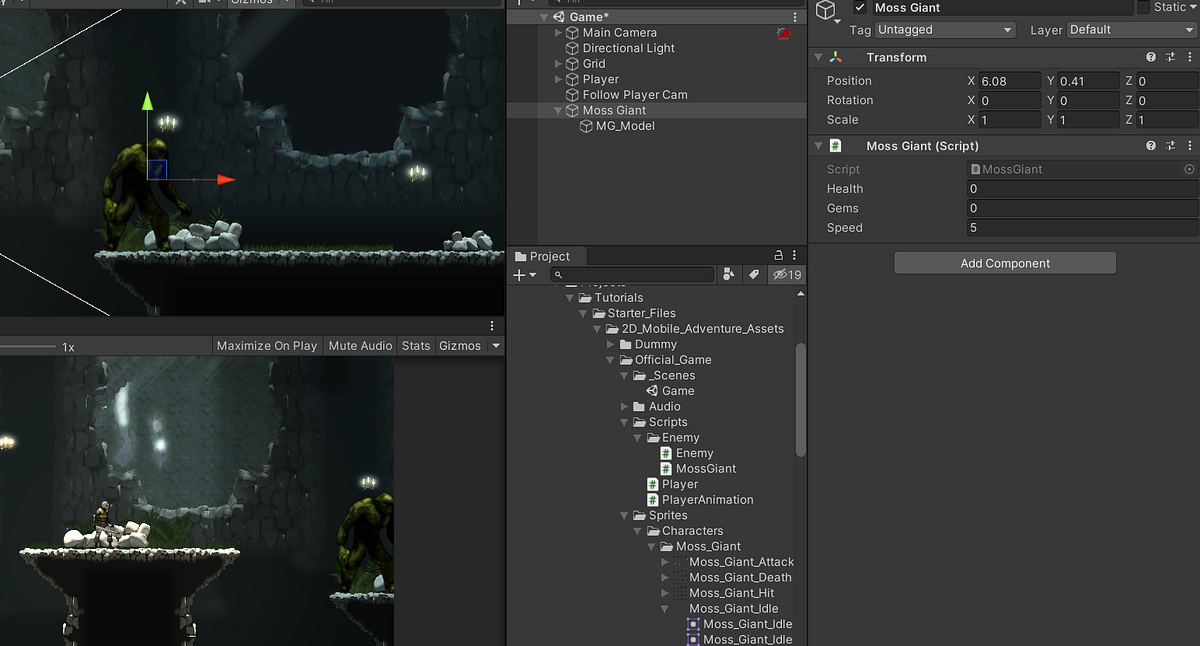Click Mute Audio in the Game view
The width and height of the screenshot is (1200, 646).
(359, 345)
